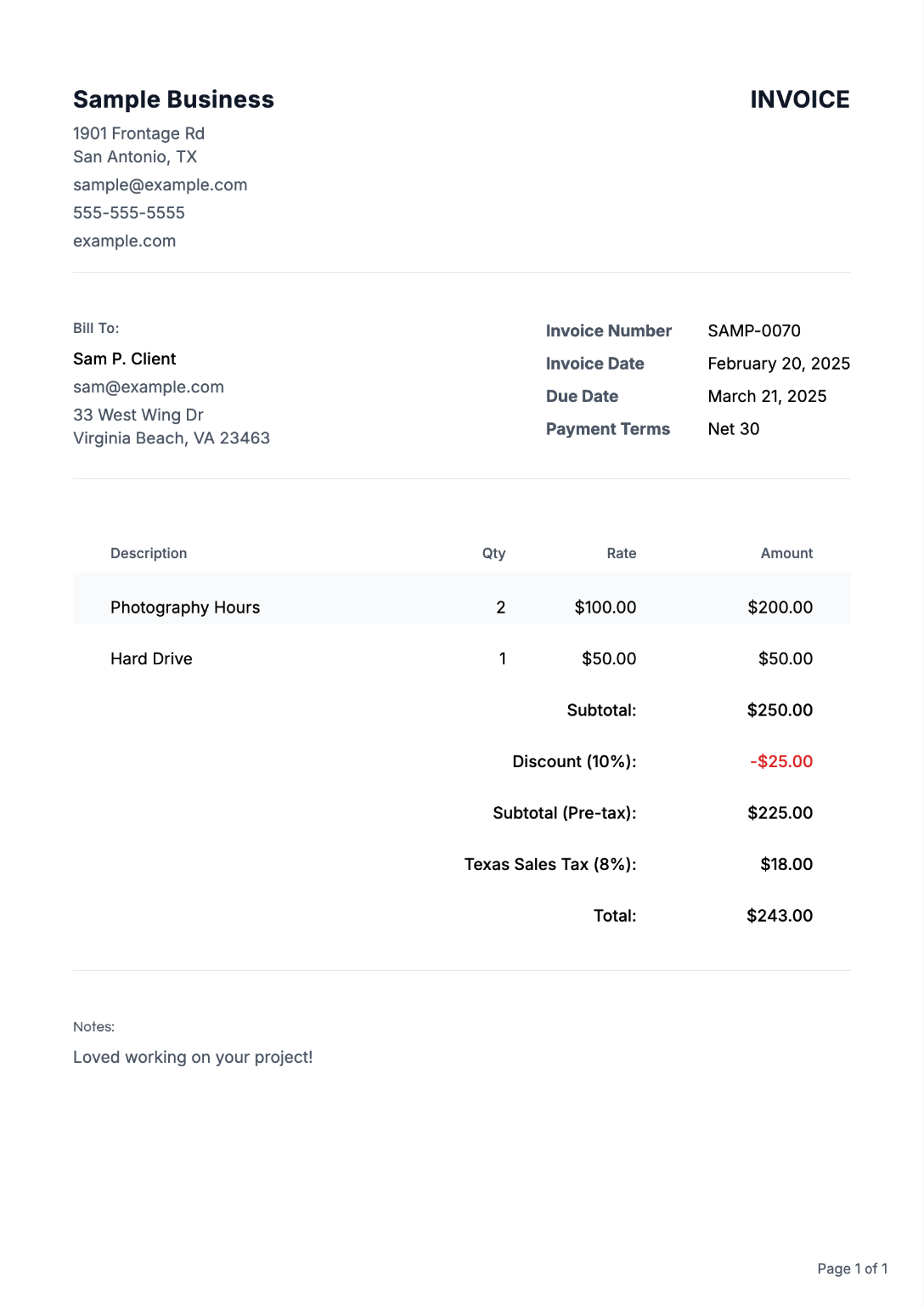Click the Texas Sales Tax (8%) label
This screenshot has height=1305, width=924.
(x=549, y=865)
